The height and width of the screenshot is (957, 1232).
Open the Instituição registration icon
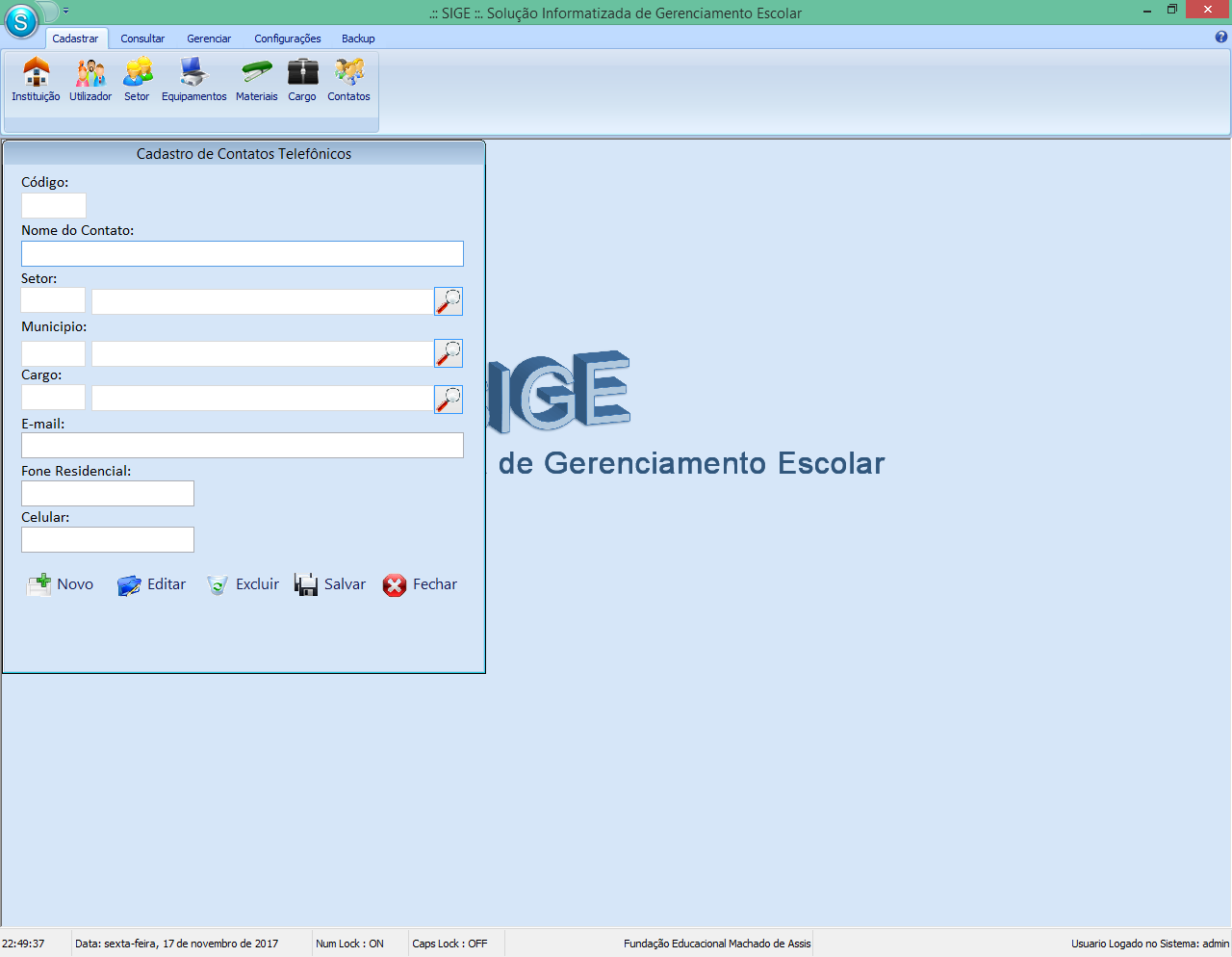35,79
